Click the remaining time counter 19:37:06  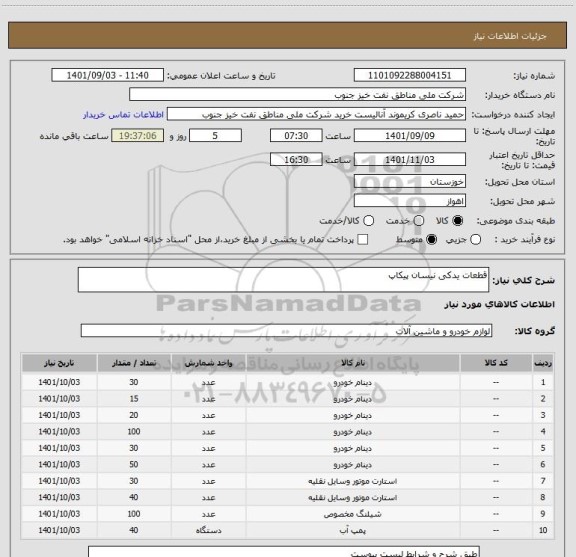tap(138, 136)
